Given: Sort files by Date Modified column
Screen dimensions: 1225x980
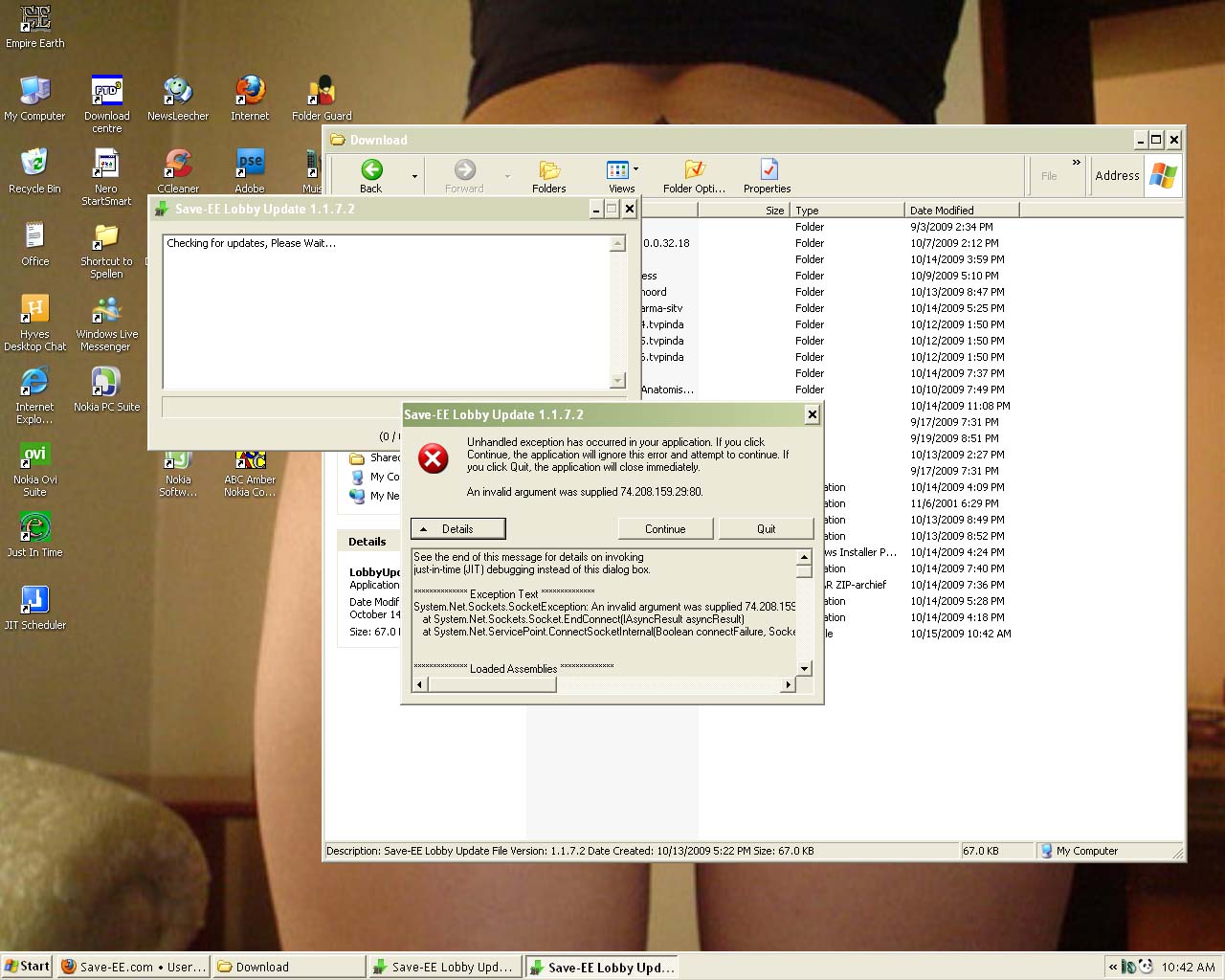Looking at the screenshot, I should click(960, 211).
